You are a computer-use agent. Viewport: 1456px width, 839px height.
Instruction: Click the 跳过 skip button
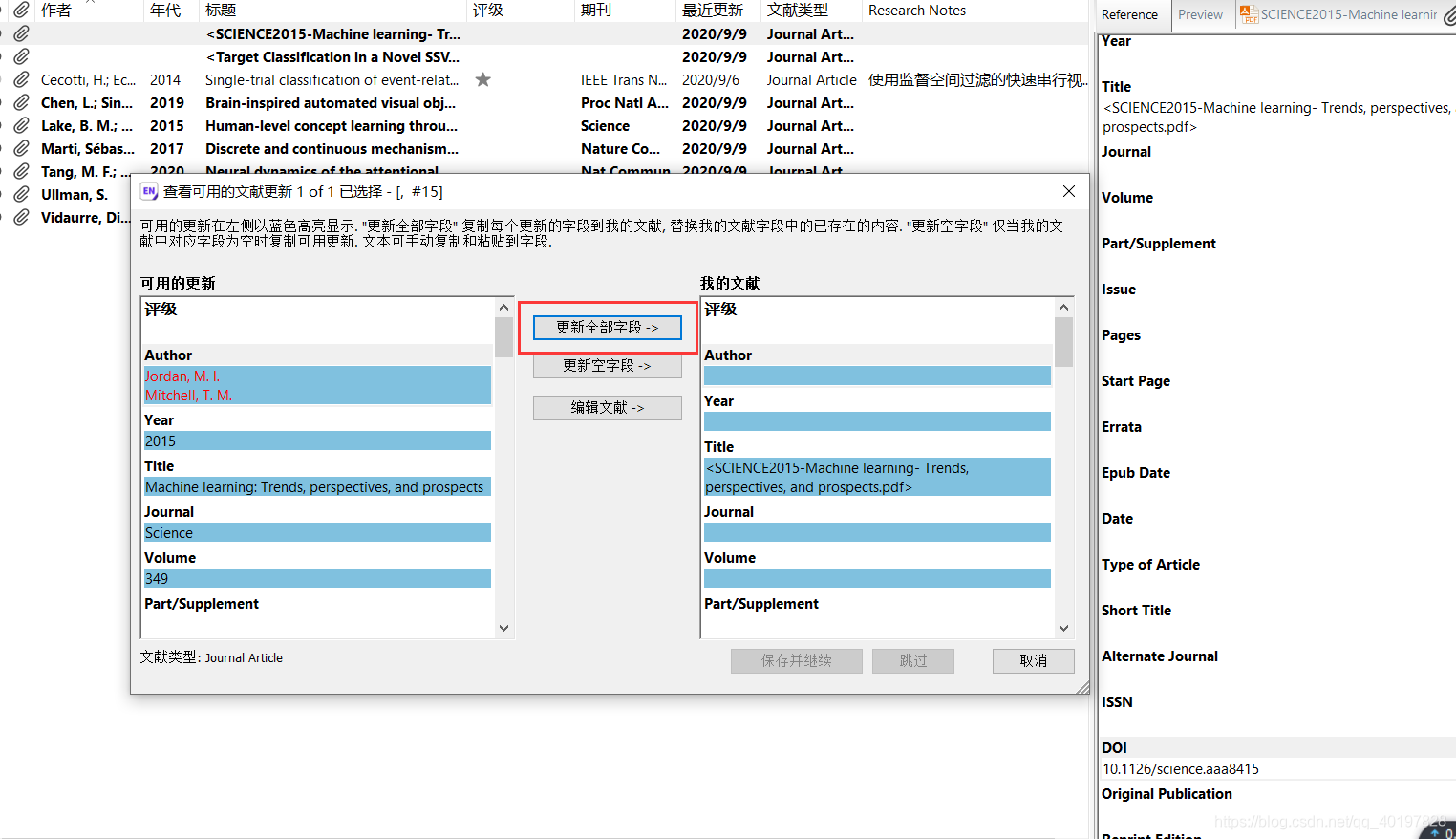[913, 661]
